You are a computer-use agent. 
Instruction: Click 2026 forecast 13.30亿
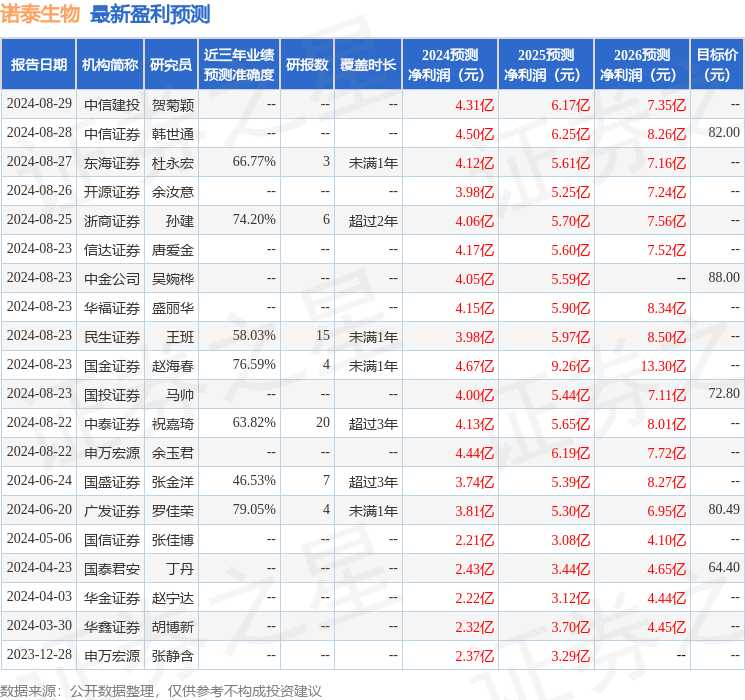[663, 366]
